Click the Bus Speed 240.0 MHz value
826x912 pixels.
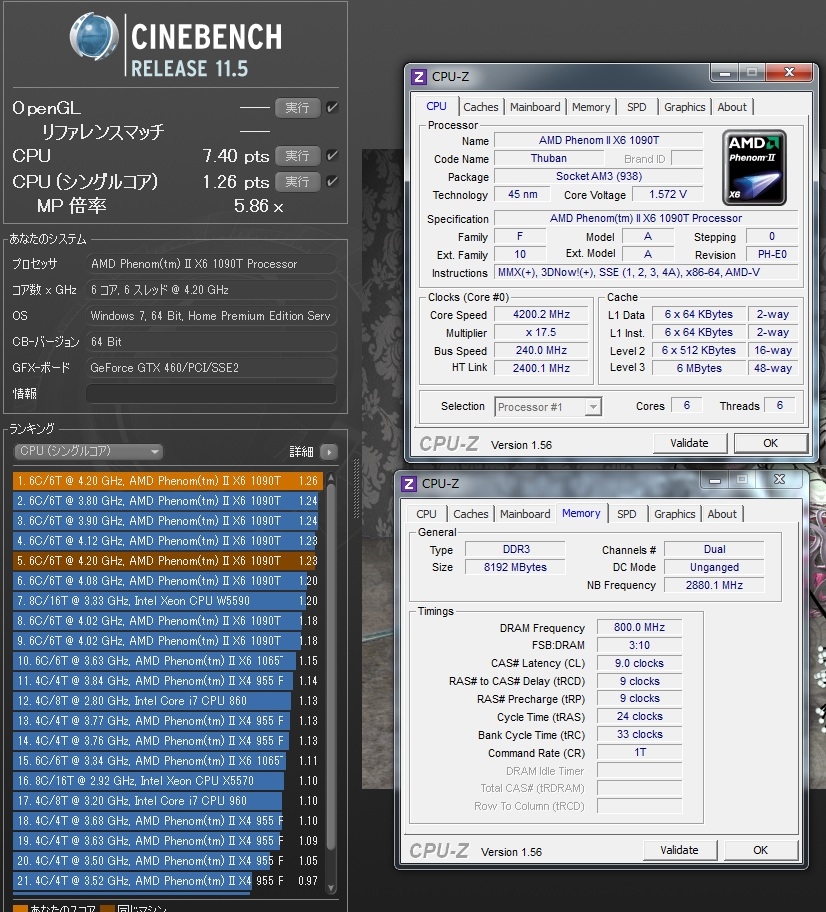coord(541,351)
